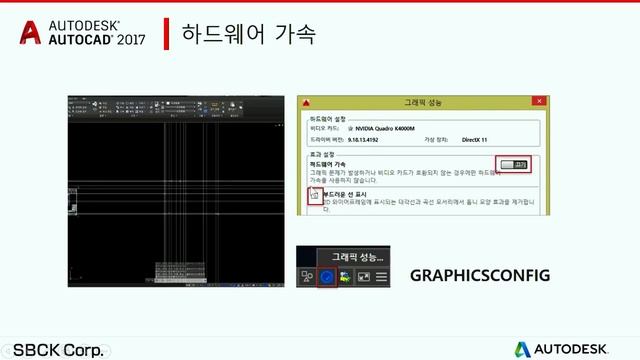Image resolution: width=640 pixels, height=360 pixels.
Task: Select driver version 9.18.13.4192 text
Action: tap(363, 140)
